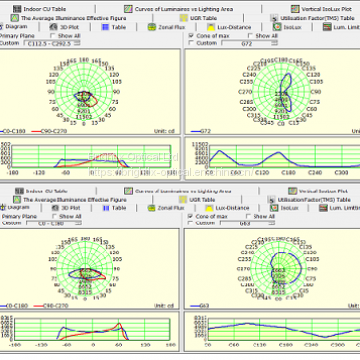This screenshot has width=360, height=360.
Task: Click the Zonal Flux icon in upper window
Action: pos(152,27)
